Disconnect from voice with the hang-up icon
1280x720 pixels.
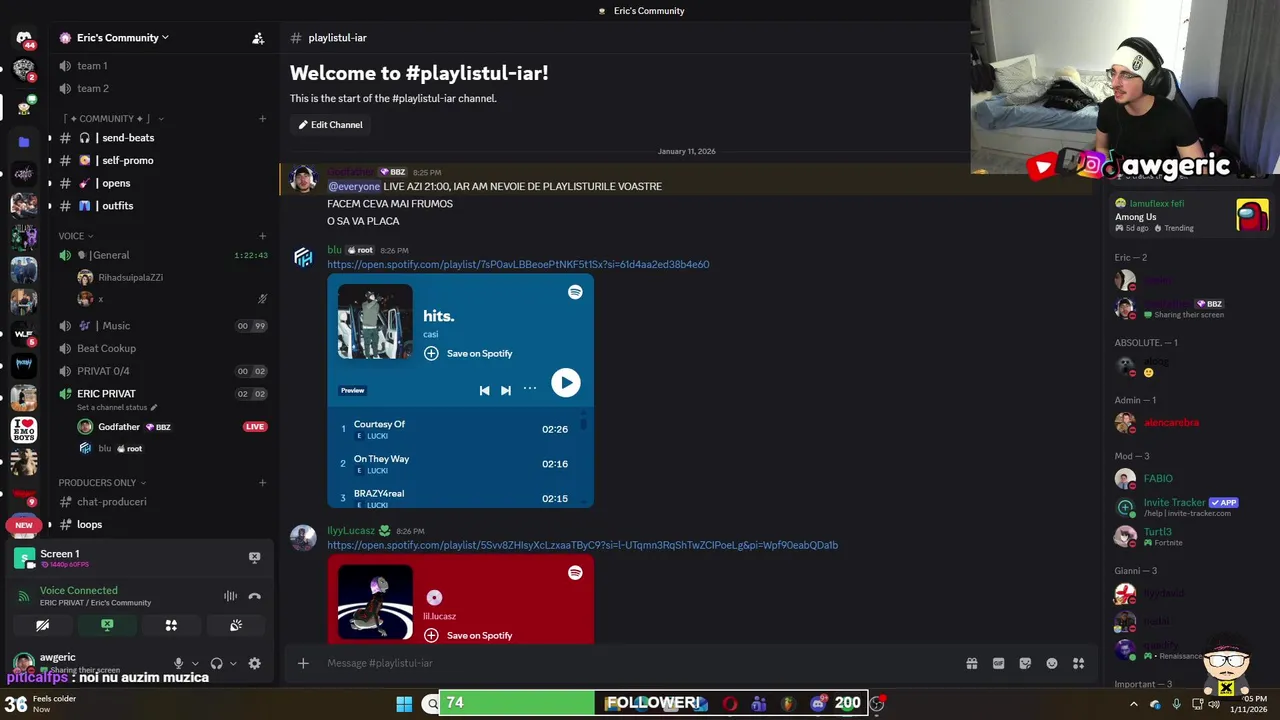tap(255, 596)
